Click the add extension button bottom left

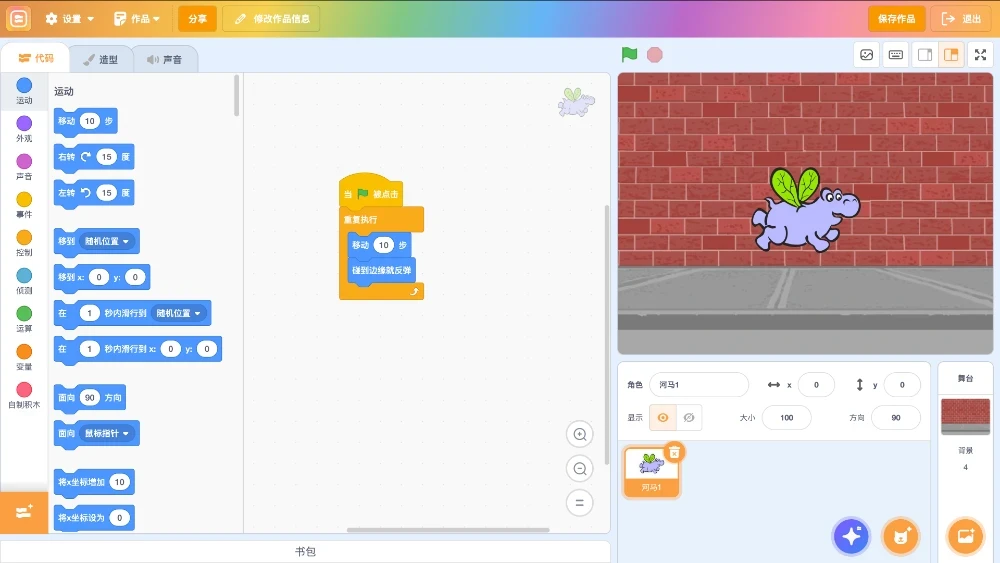tap(24, 512)
